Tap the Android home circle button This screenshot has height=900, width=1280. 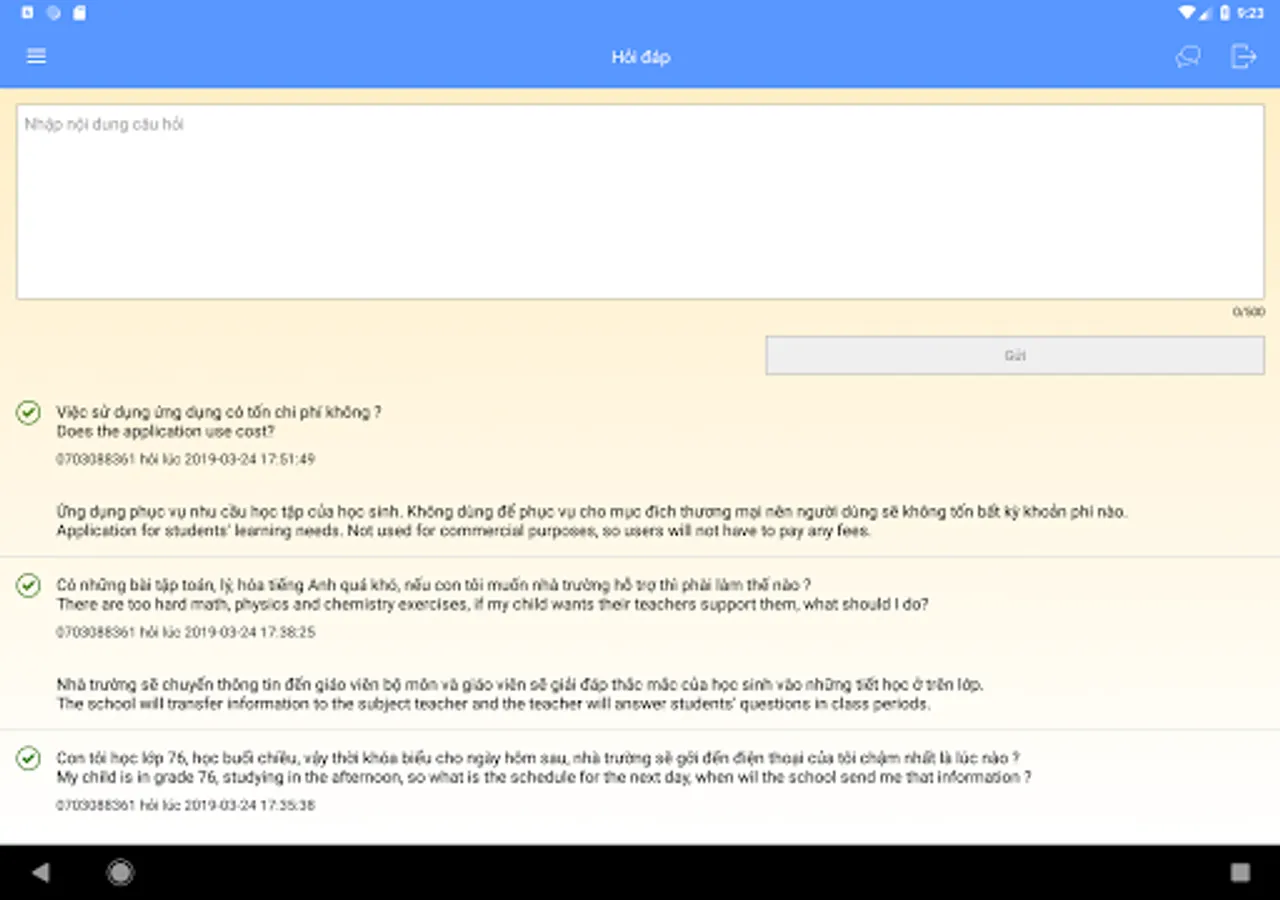click(120, 873)
